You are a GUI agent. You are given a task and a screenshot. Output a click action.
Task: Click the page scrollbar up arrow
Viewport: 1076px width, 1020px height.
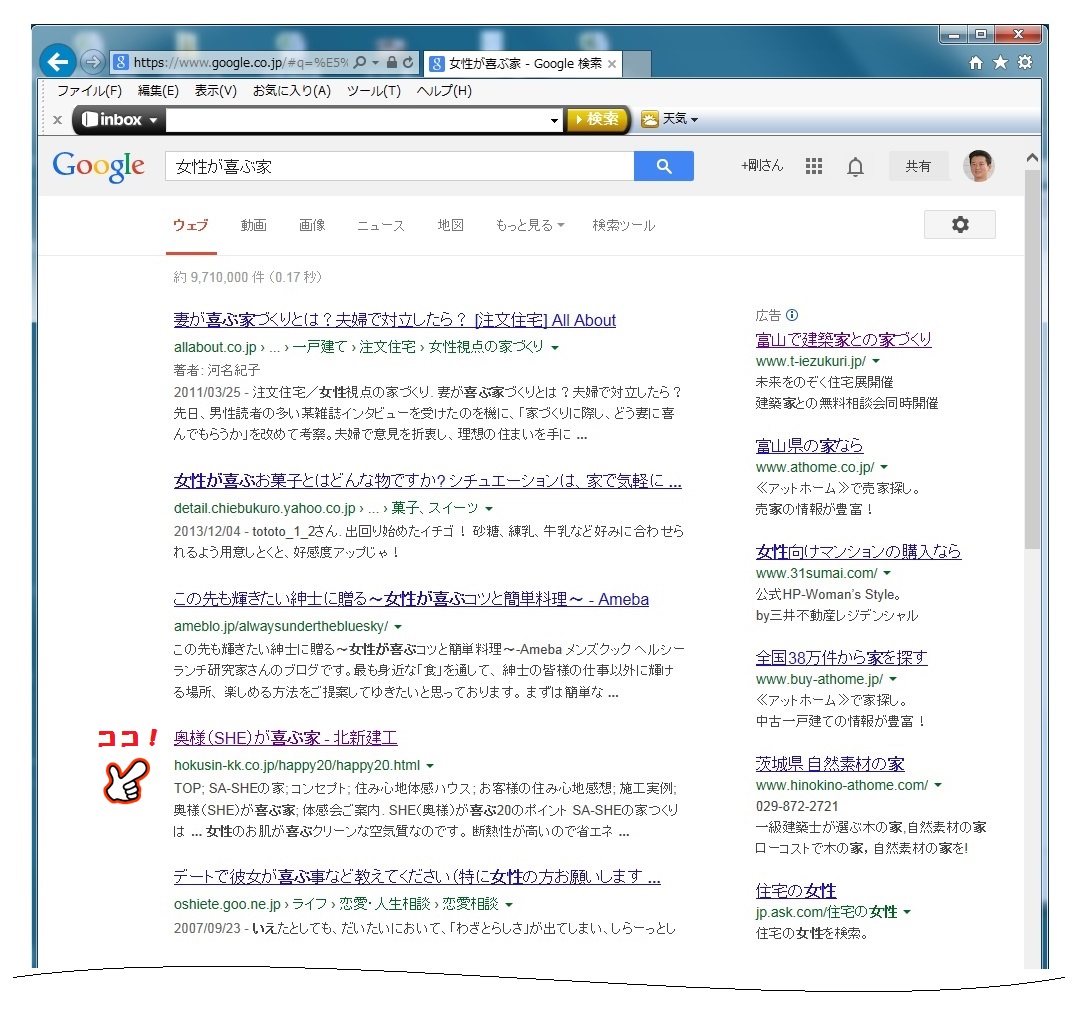click(x=1031, y=158)
